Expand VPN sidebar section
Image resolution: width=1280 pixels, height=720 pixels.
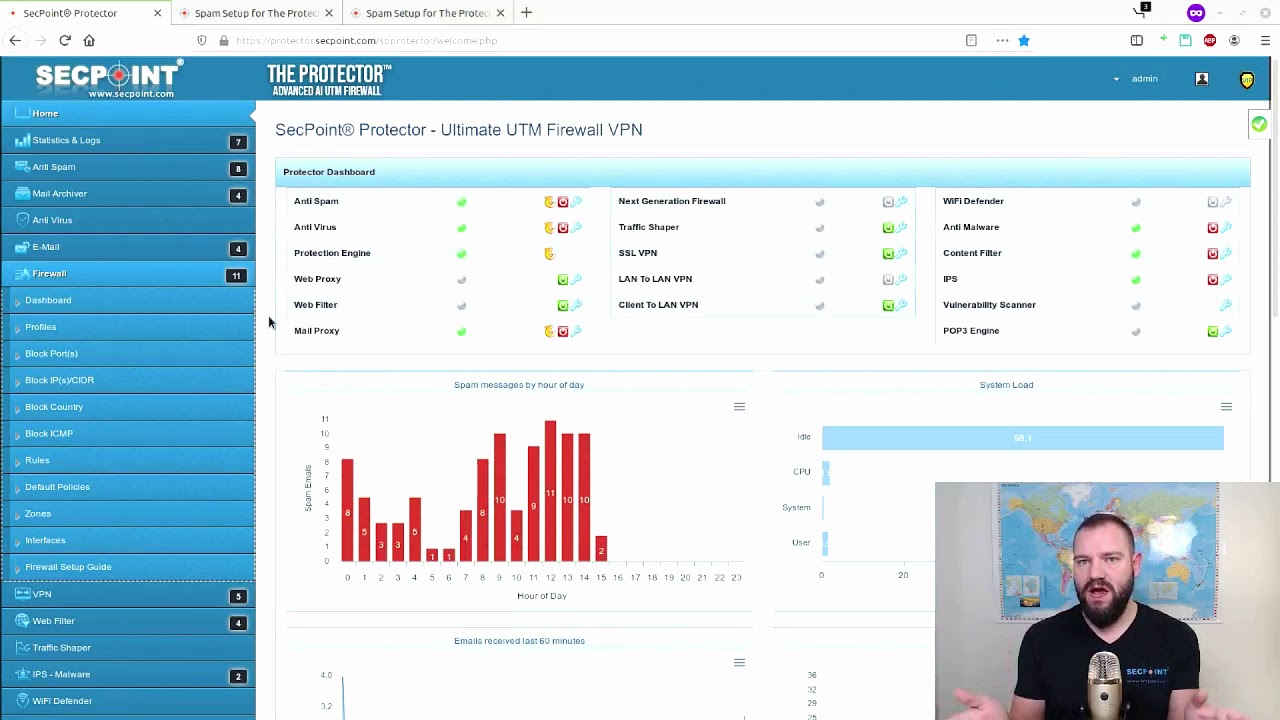128,594
